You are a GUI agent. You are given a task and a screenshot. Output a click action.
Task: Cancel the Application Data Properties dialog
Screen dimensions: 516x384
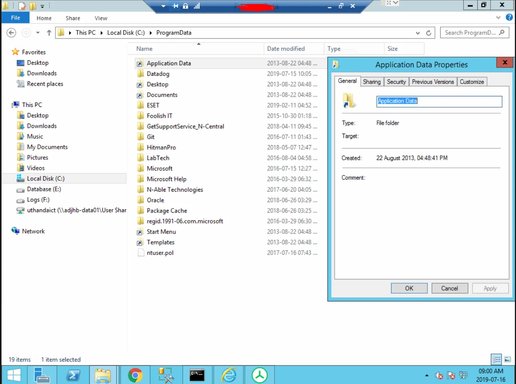(449, 288)
